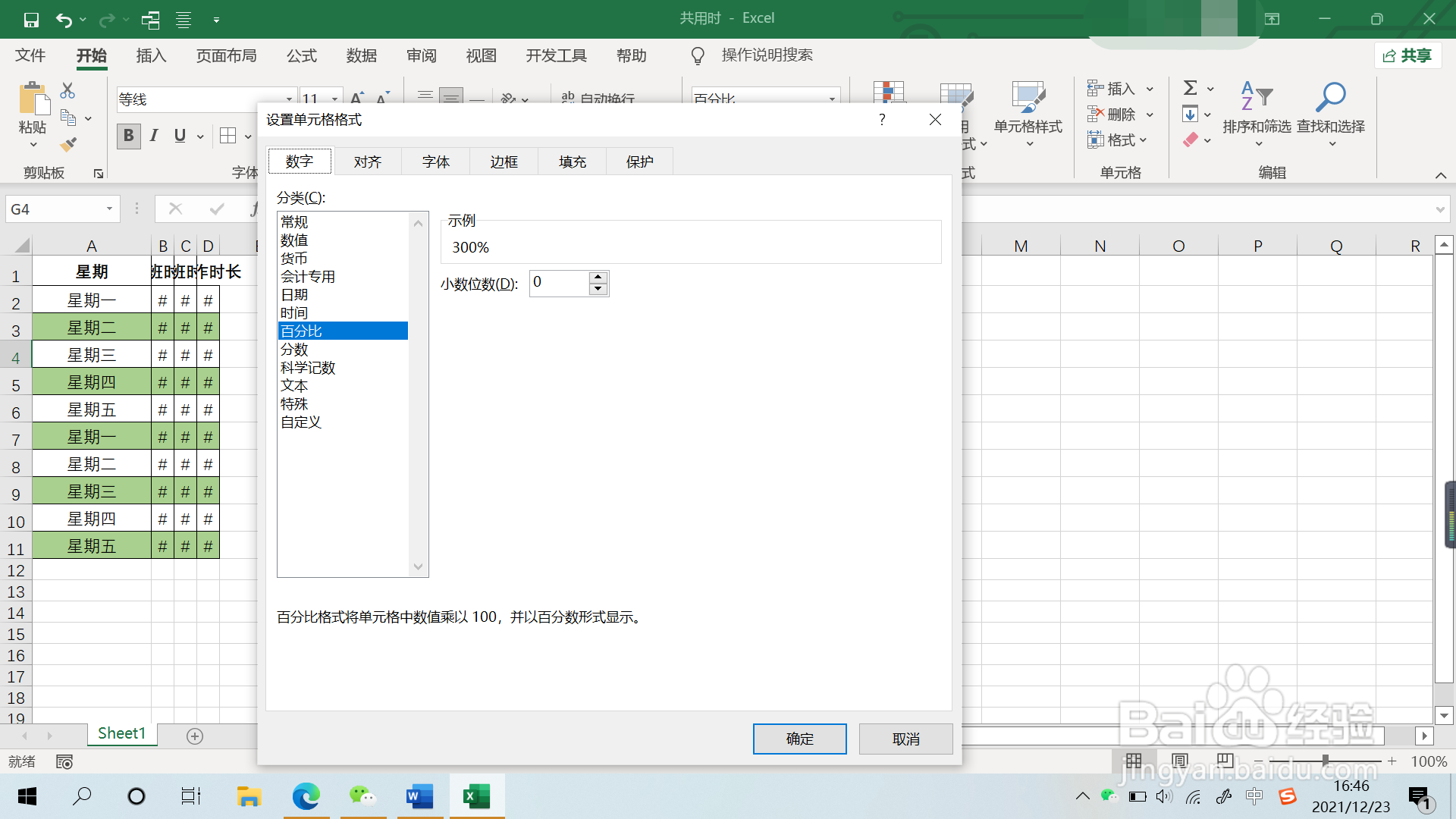Image resolution: width=1456 pixels, height=819 pixels.
Task: Increase decimal places with up spinner
Action: (598, 277)
